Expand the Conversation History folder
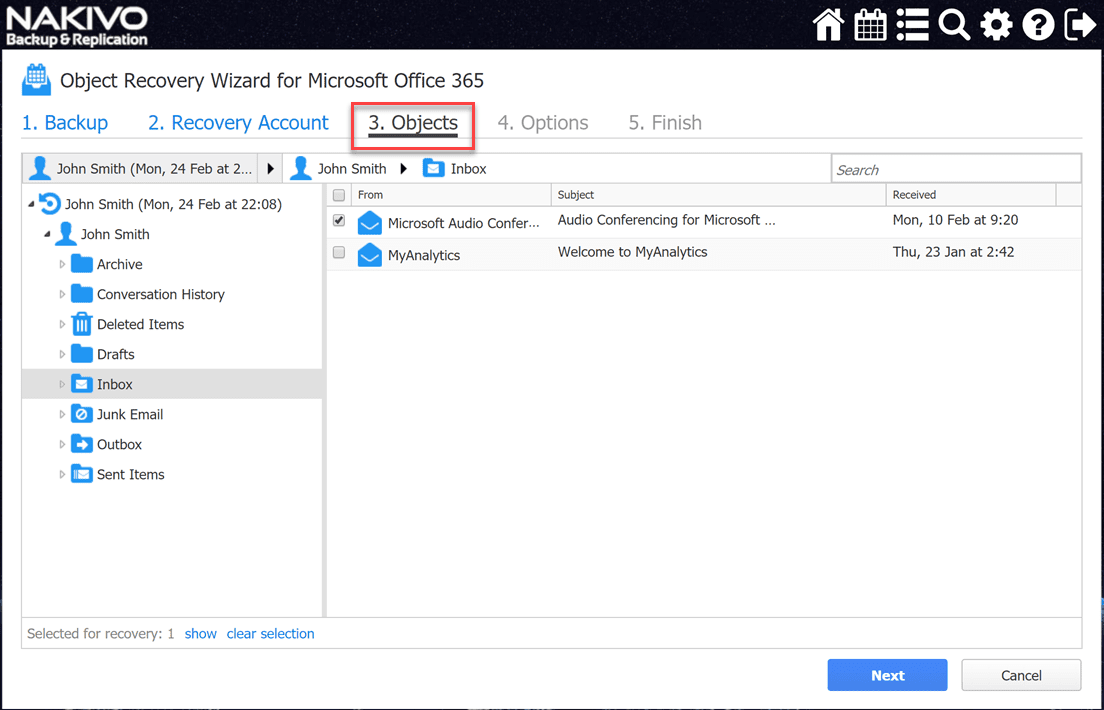The width and height of the screenshot is (1104, 710). (62, 294)
